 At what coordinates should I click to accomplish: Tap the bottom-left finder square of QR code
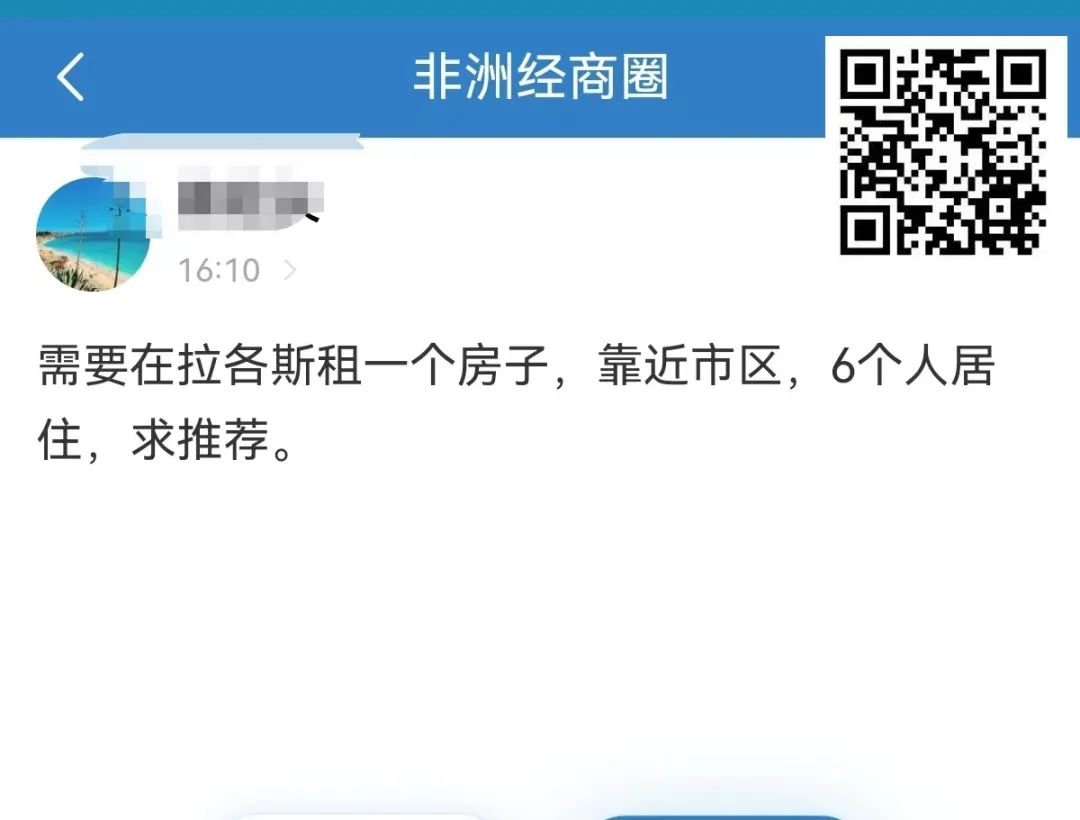click(x=863, y=230)
